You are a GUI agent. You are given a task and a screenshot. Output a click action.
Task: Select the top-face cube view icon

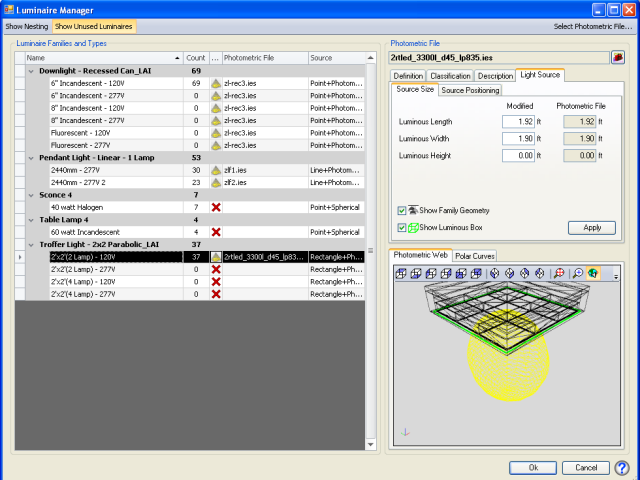[401, 273]
